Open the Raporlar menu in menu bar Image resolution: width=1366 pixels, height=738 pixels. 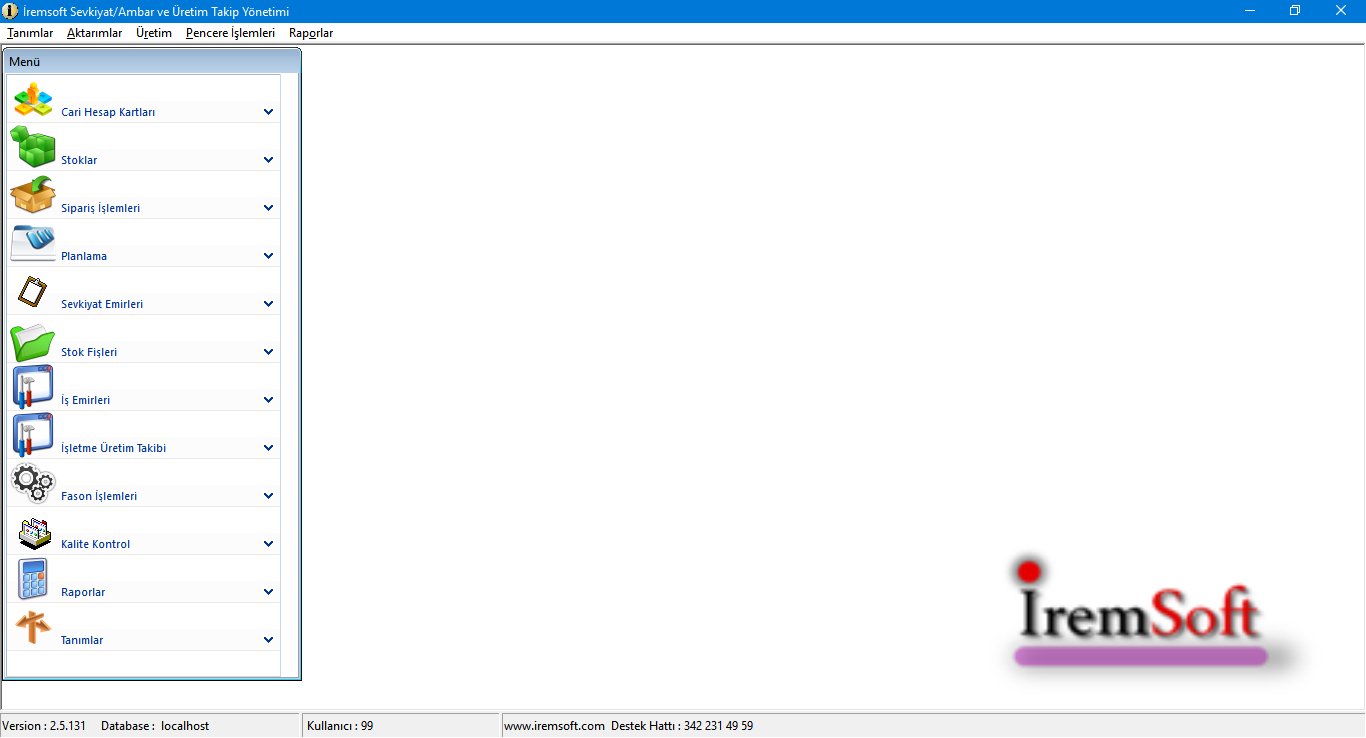(x=311, y=33)
